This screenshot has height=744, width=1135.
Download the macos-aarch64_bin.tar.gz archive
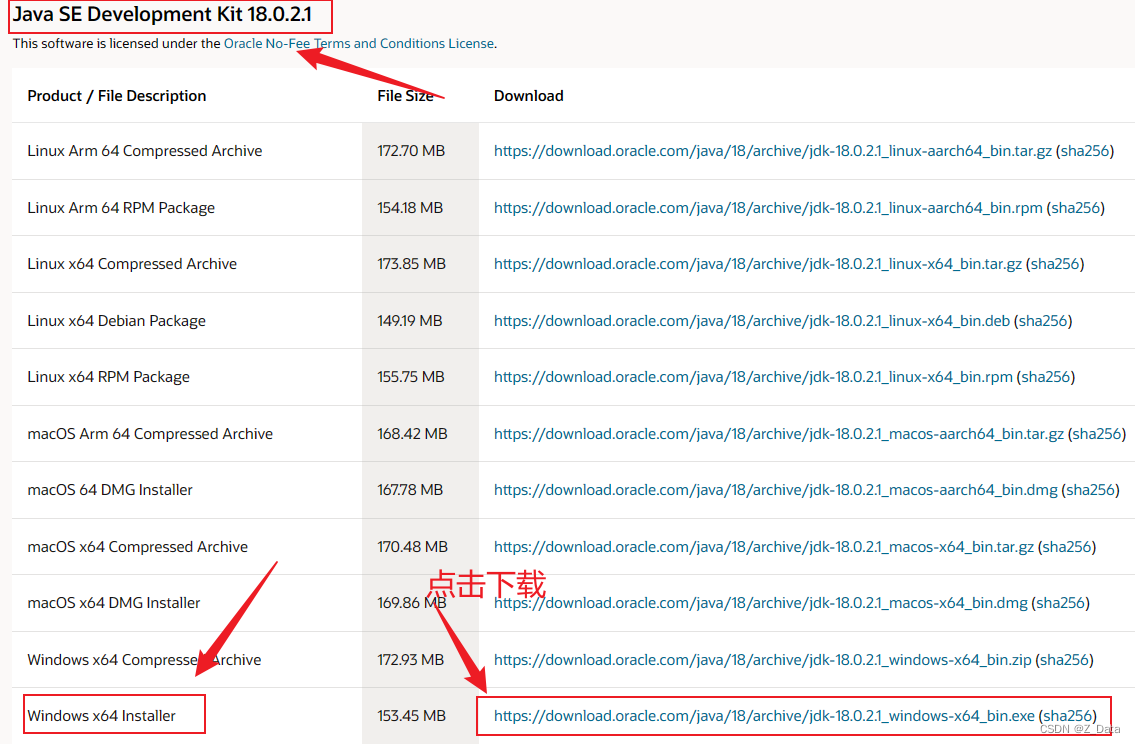pyautogui.click(x=779, y=434)
